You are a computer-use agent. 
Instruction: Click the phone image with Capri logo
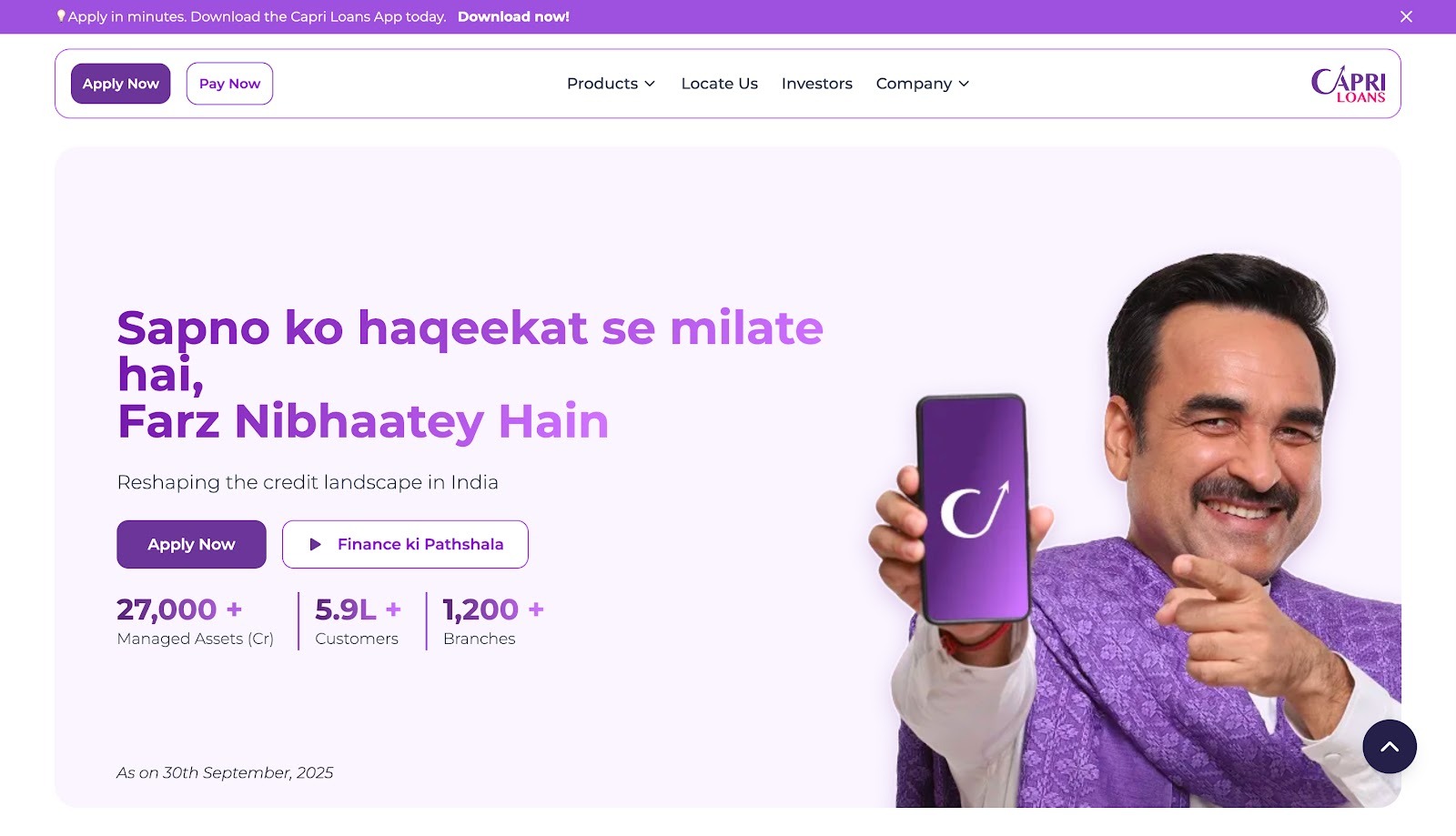[973, 509]
